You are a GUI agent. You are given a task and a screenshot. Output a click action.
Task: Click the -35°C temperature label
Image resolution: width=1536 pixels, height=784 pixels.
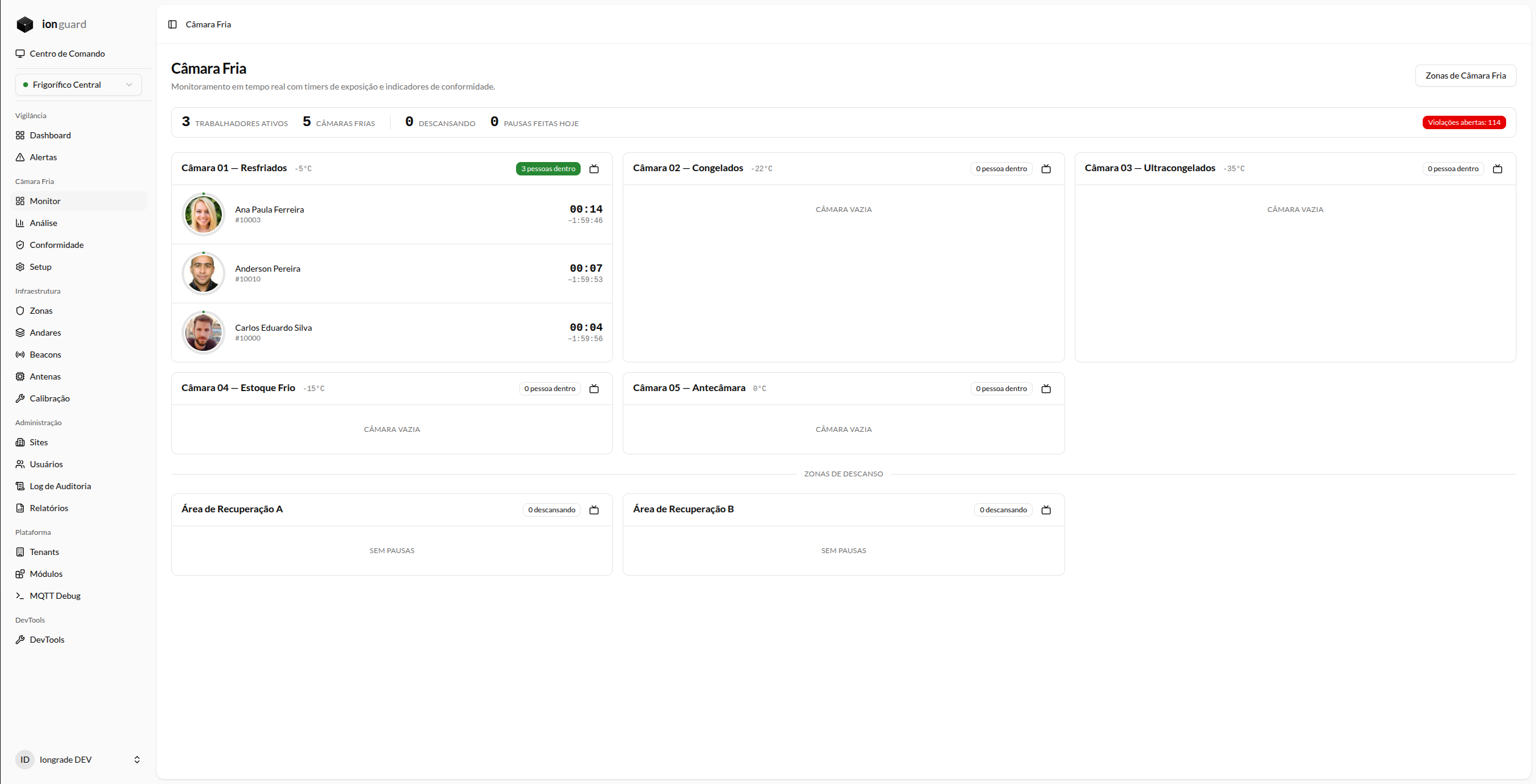click(x=1234, y=169)
